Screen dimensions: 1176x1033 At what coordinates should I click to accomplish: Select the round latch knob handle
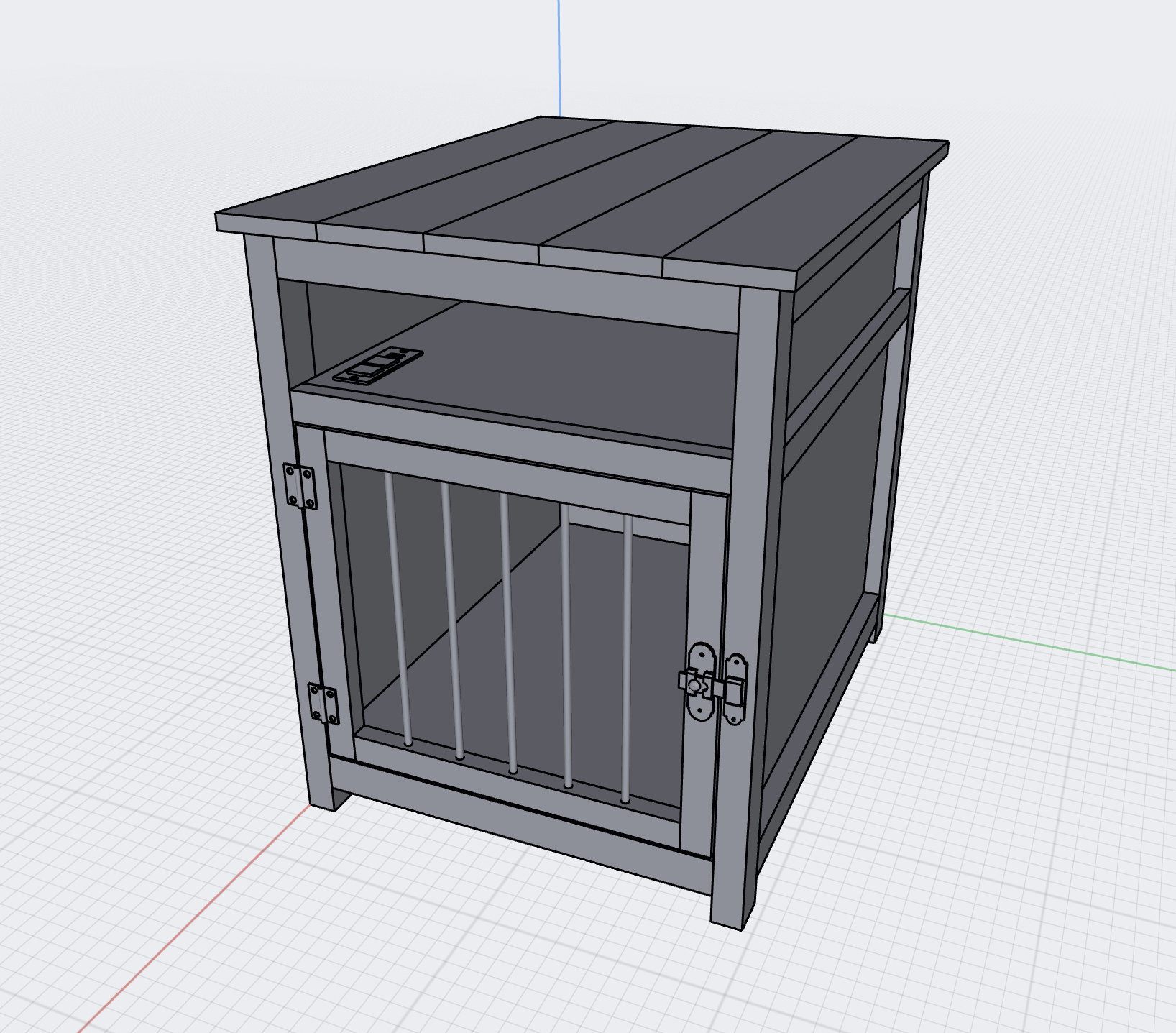tap(694, 685)
